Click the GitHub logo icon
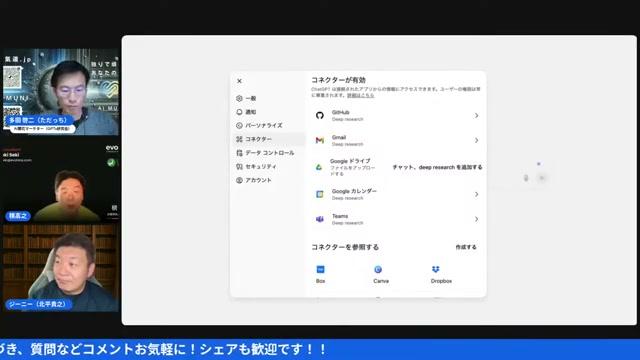Image resolution: width=640 pixels, height=360 pixels. coord(320,116)
